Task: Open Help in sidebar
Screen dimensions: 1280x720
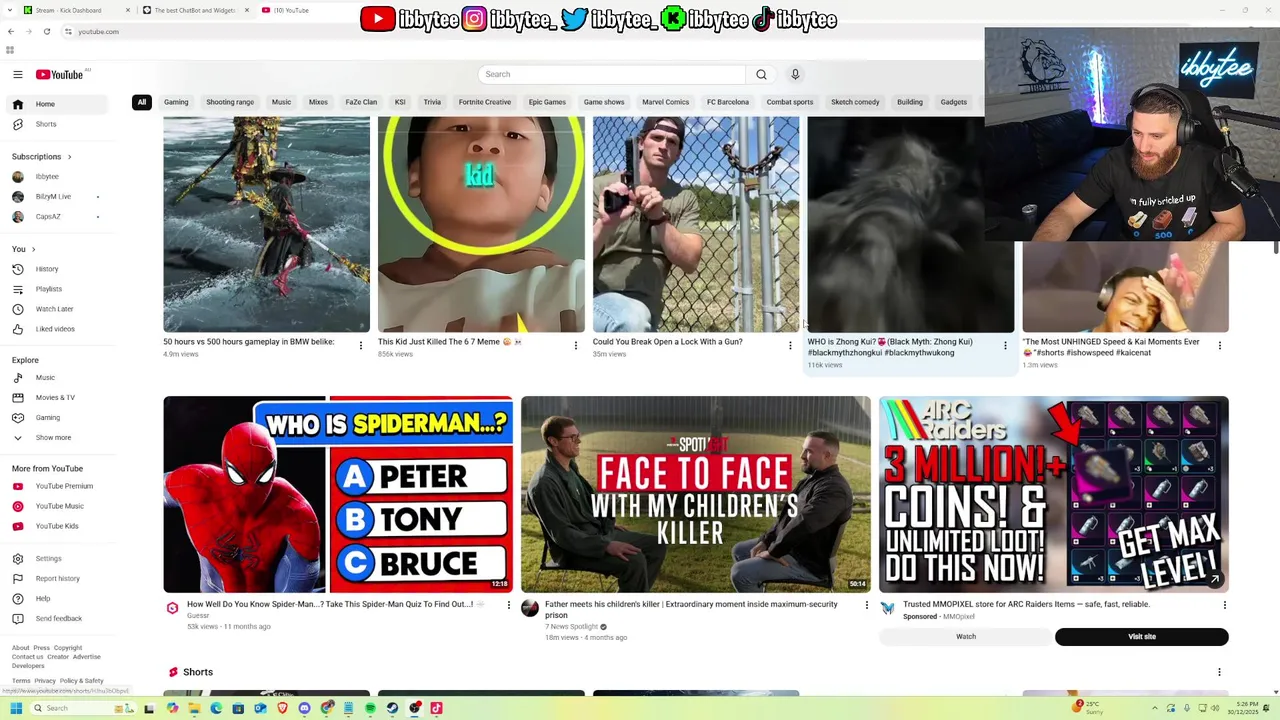Action: tap(58, 599)
